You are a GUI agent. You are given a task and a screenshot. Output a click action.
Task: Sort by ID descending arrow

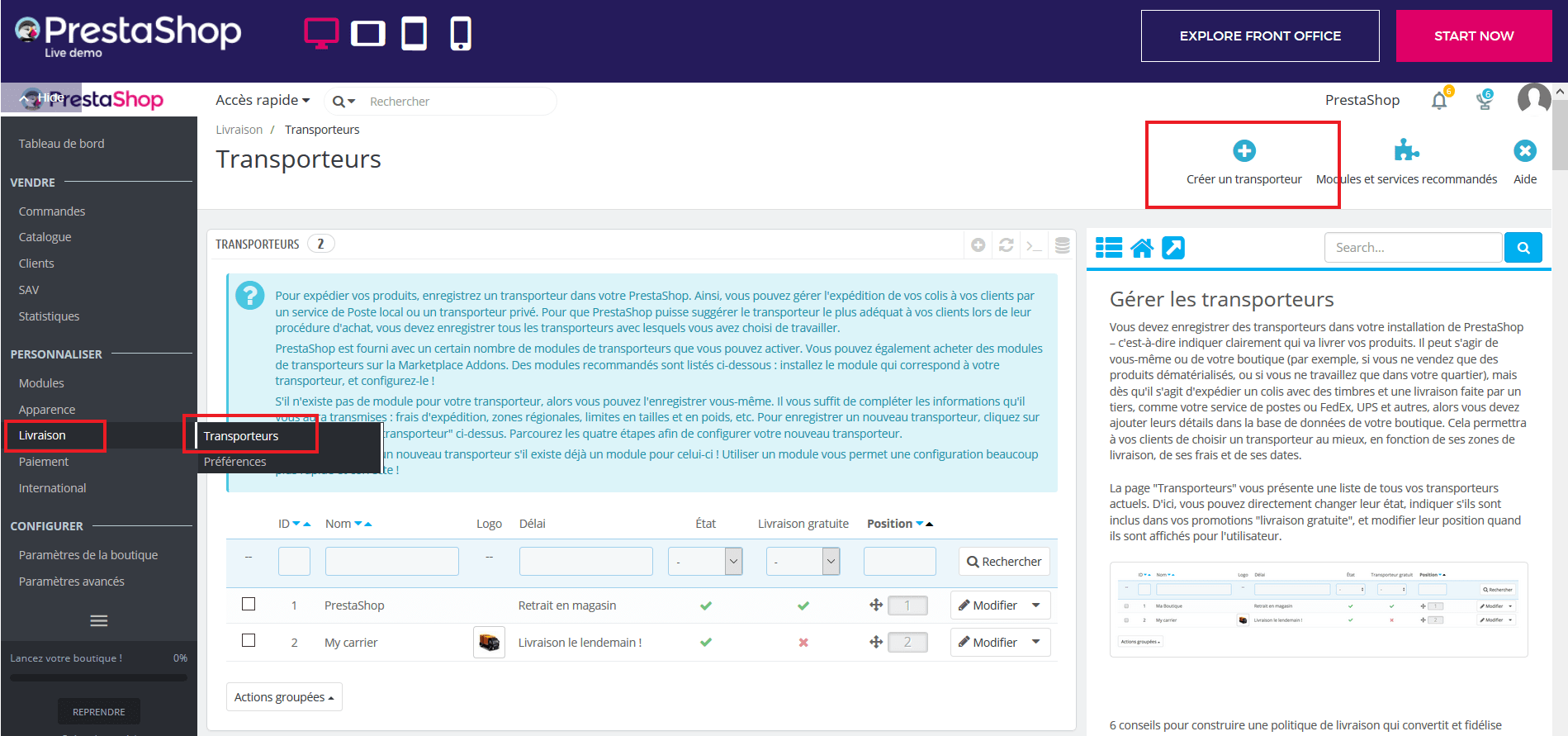(296, 525)
